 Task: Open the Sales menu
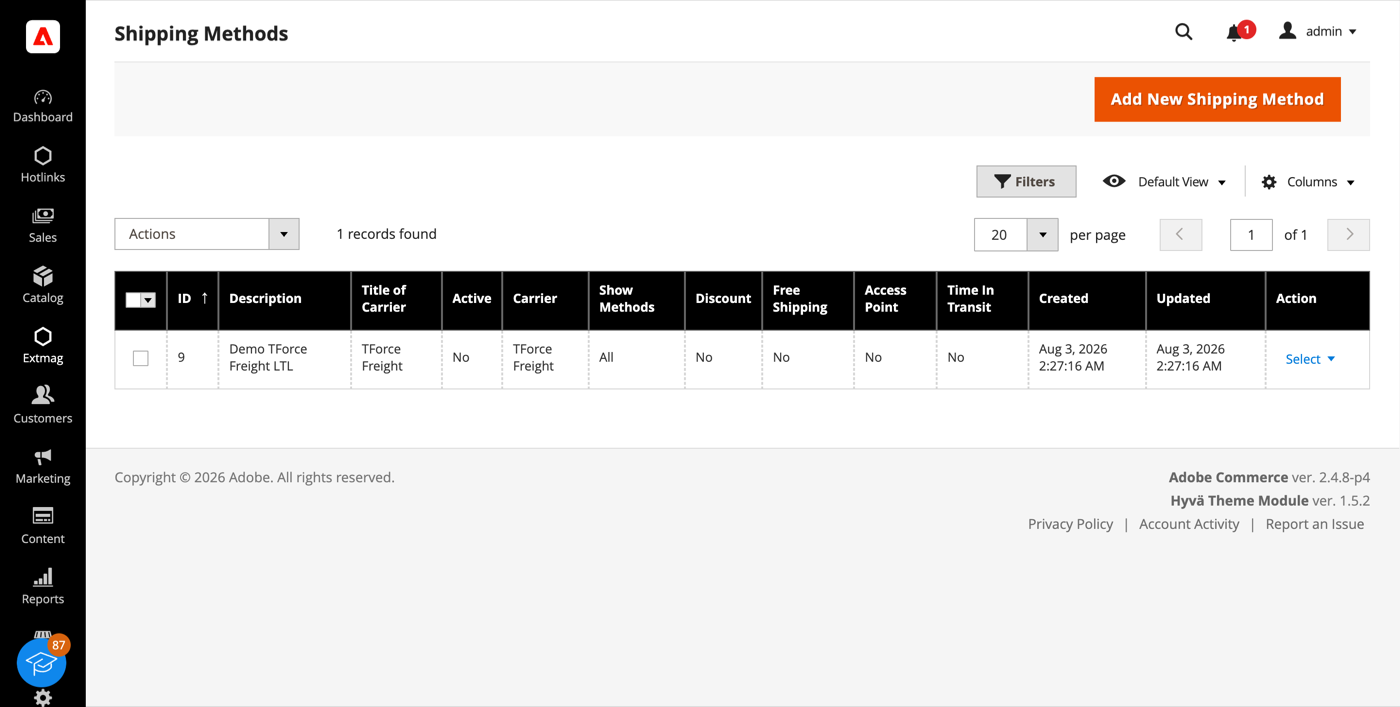(43, 226)
